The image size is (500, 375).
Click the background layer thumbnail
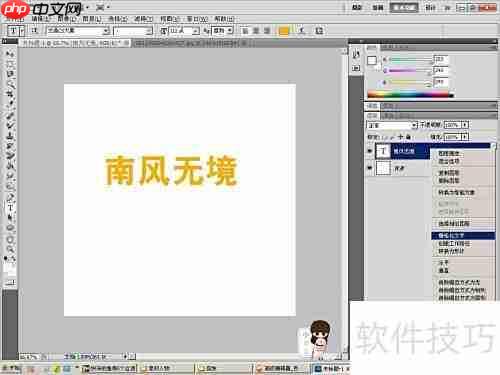click(x=383, y=168)
